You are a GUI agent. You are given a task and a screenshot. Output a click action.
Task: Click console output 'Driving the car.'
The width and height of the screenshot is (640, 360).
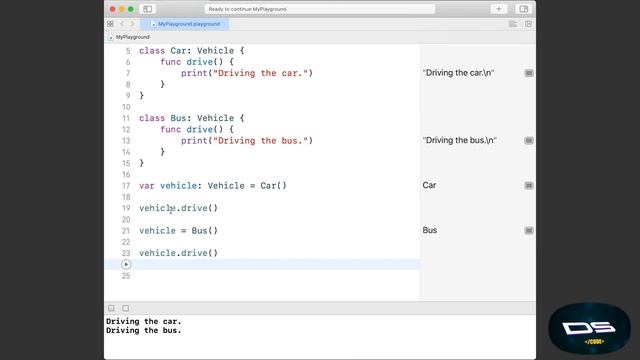click(x=144, y=321)
